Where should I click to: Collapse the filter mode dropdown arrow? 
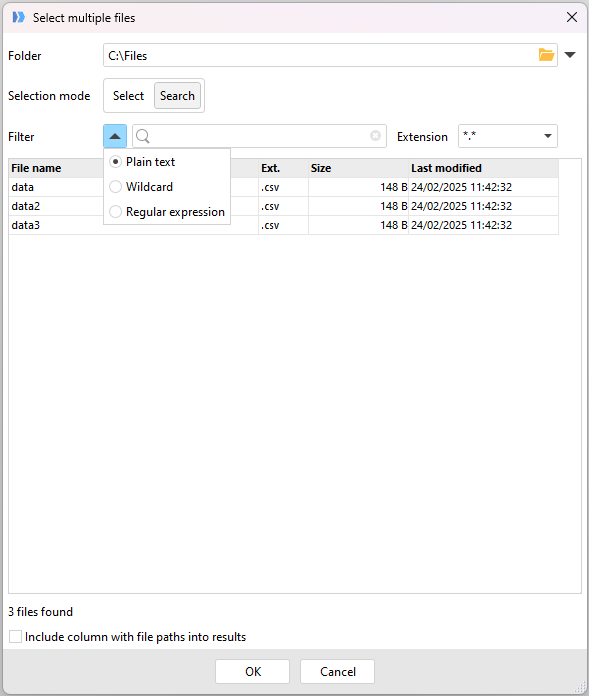(115, 136)
